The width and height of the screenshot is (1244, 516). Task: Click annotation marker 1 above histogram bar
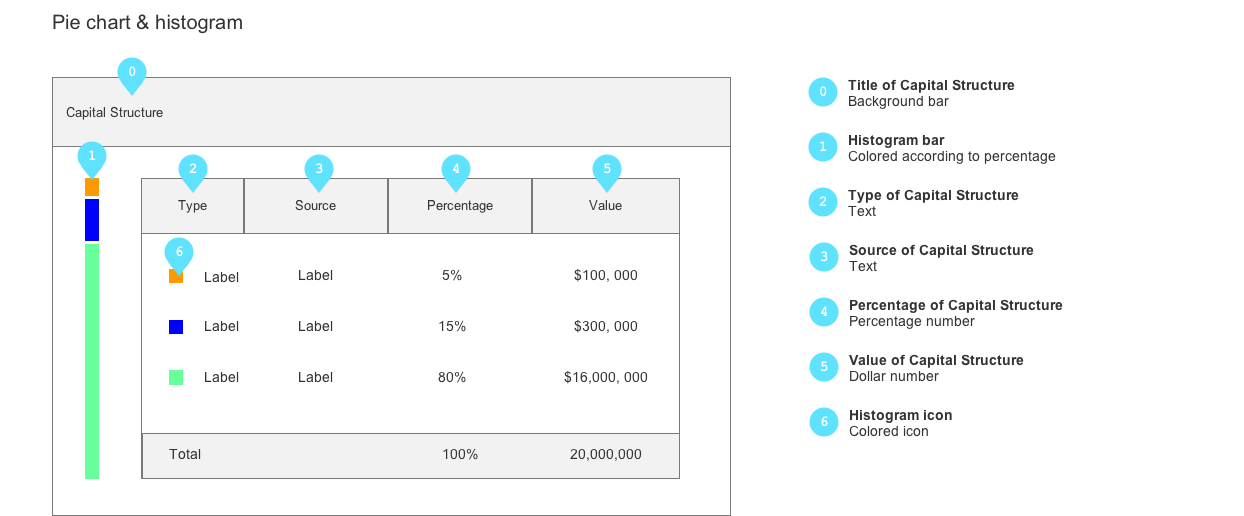[92, 157]
